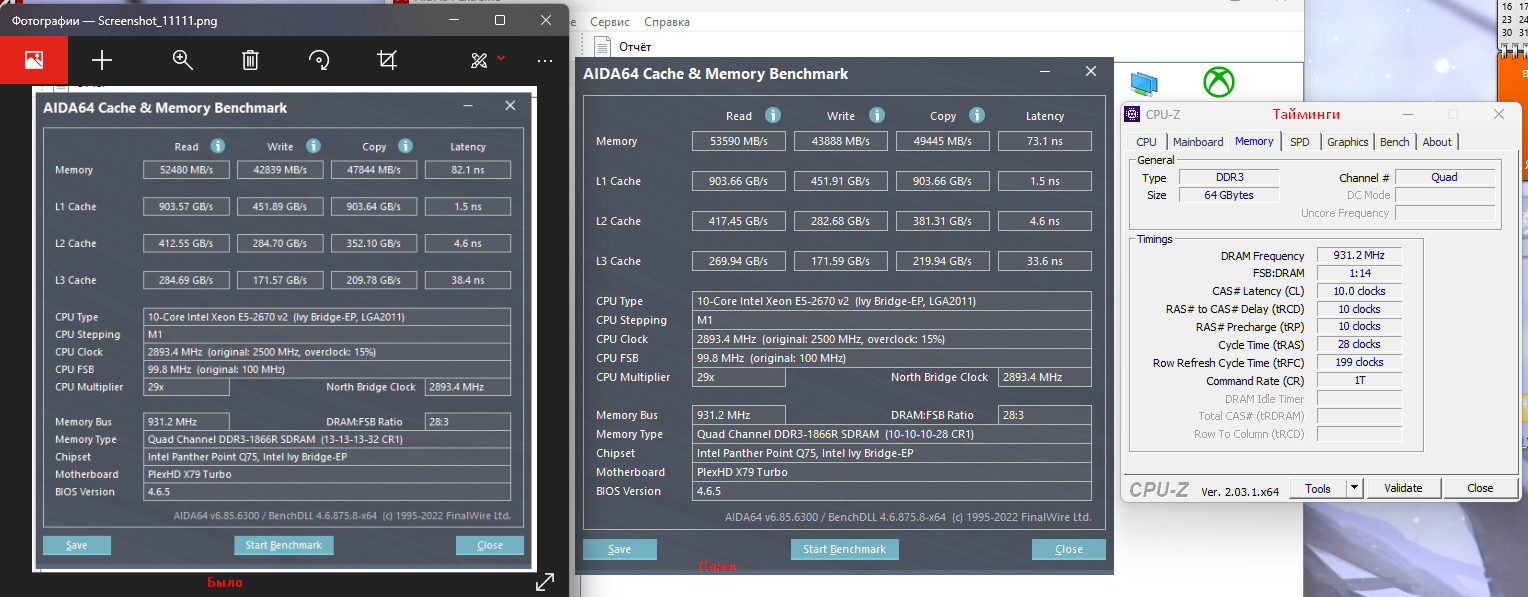Delete the photo using the trash icon
1528x597 pixels.
(x=251, y=60)
